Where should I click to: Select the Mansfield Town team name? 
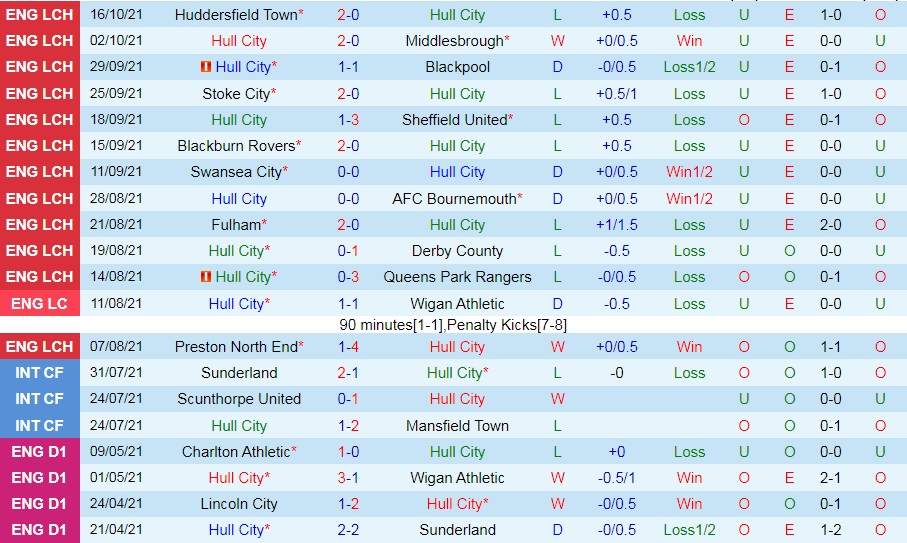tap(457, 425)
